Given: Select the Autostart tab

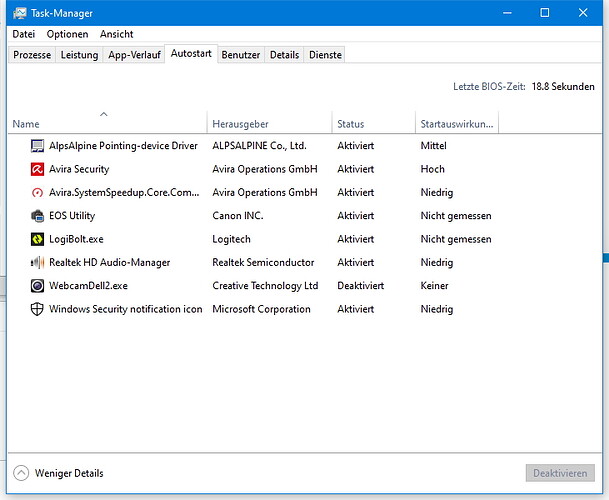Looking at the screenshot, I should 191,54.
